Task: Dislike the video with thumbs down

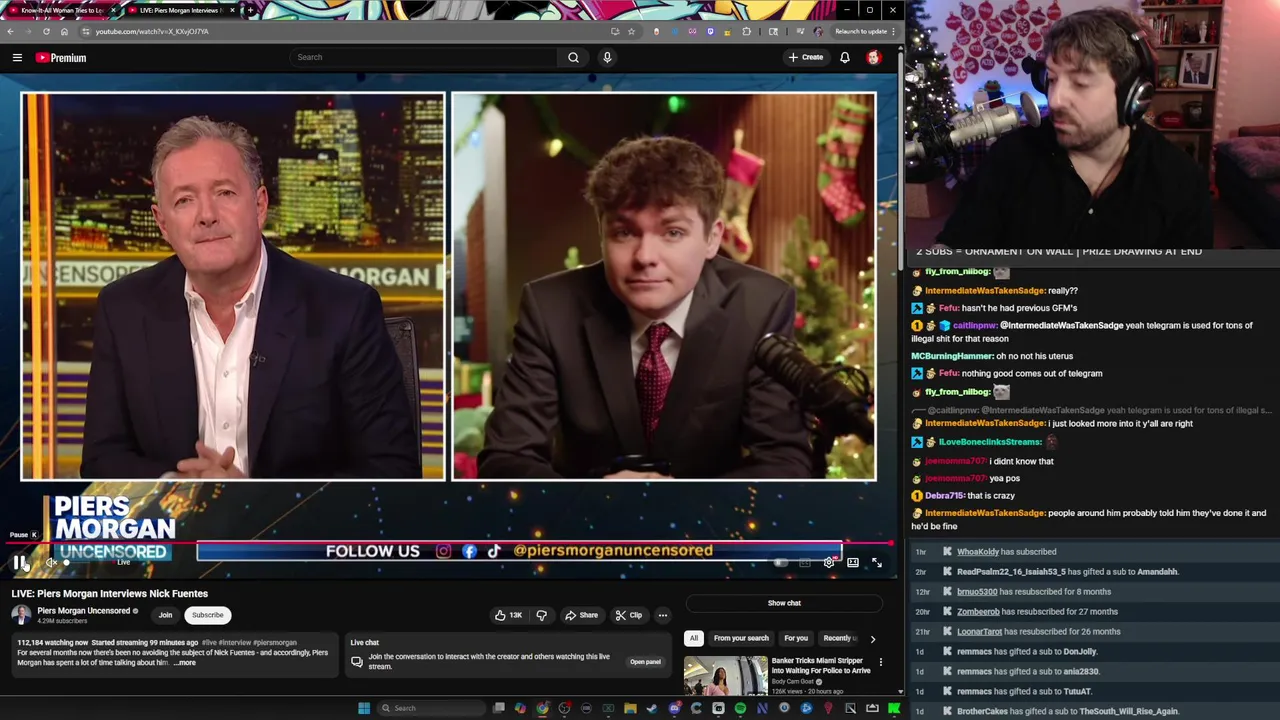Action: pyautogui.click(x=541, y=615)
